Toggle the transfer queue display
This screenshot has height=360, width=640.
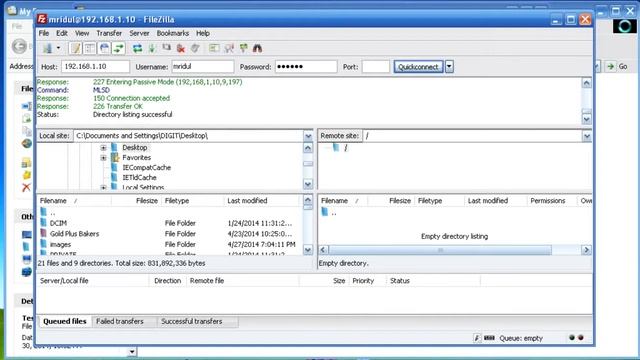[x=118, y=48]
